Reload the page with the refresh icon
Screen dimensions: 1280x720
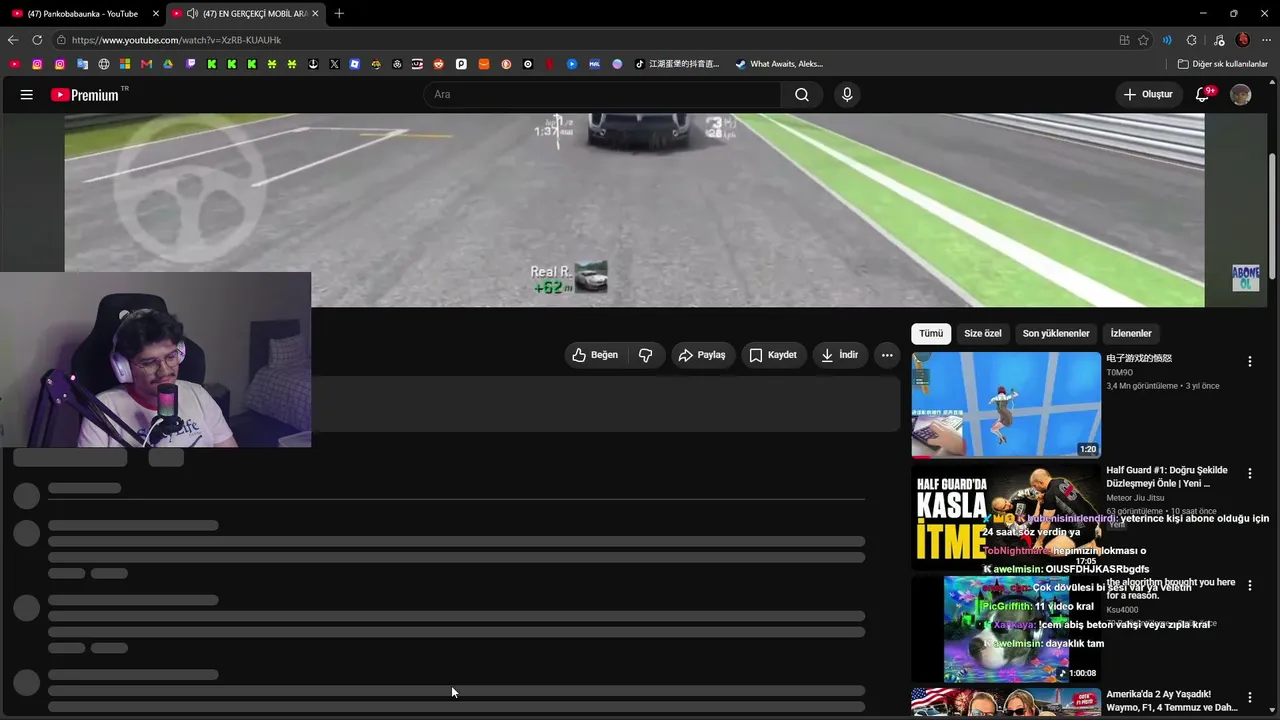pos(37,40)
